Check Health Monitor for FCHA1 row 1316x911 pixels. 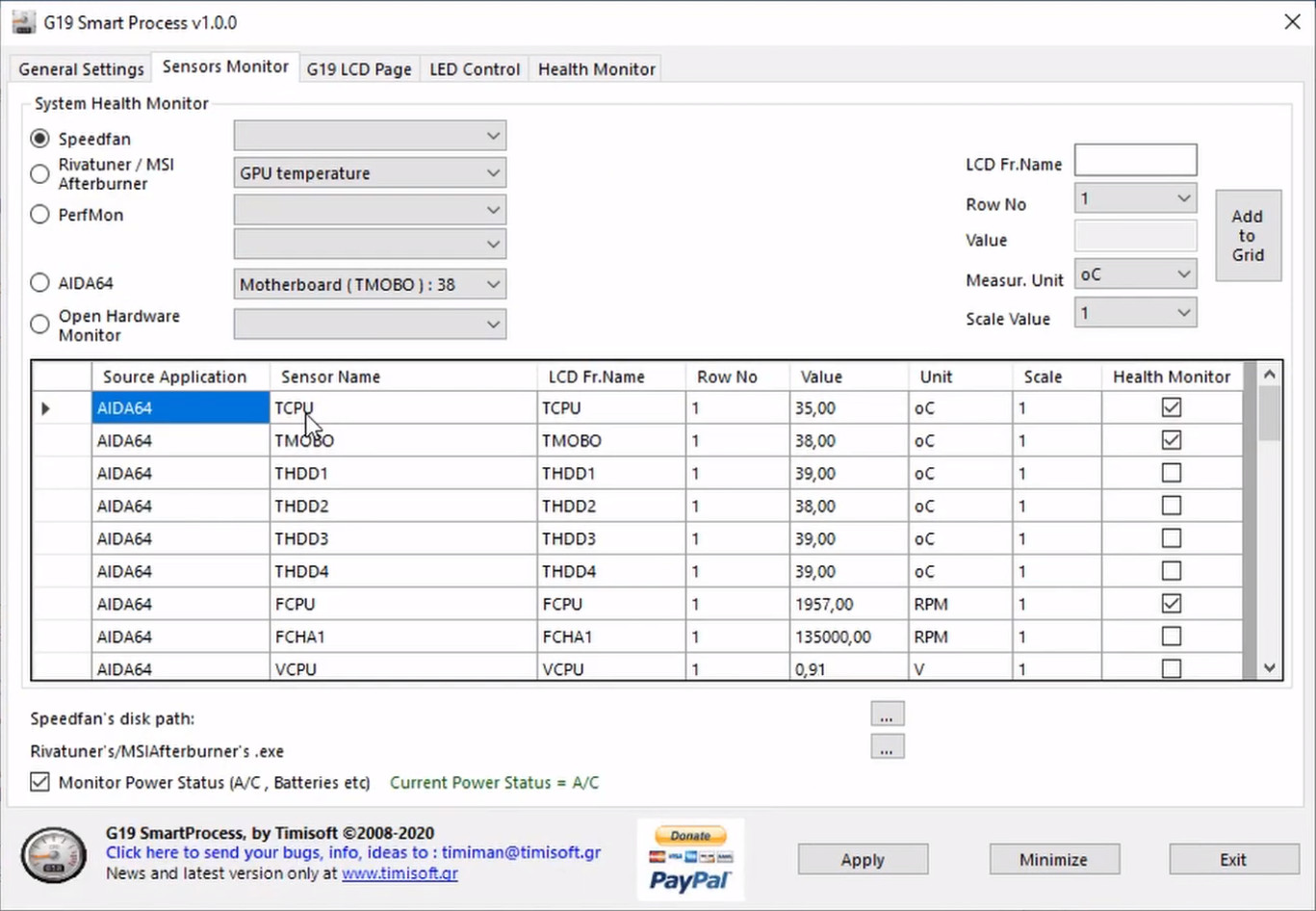click(1172, 637)
